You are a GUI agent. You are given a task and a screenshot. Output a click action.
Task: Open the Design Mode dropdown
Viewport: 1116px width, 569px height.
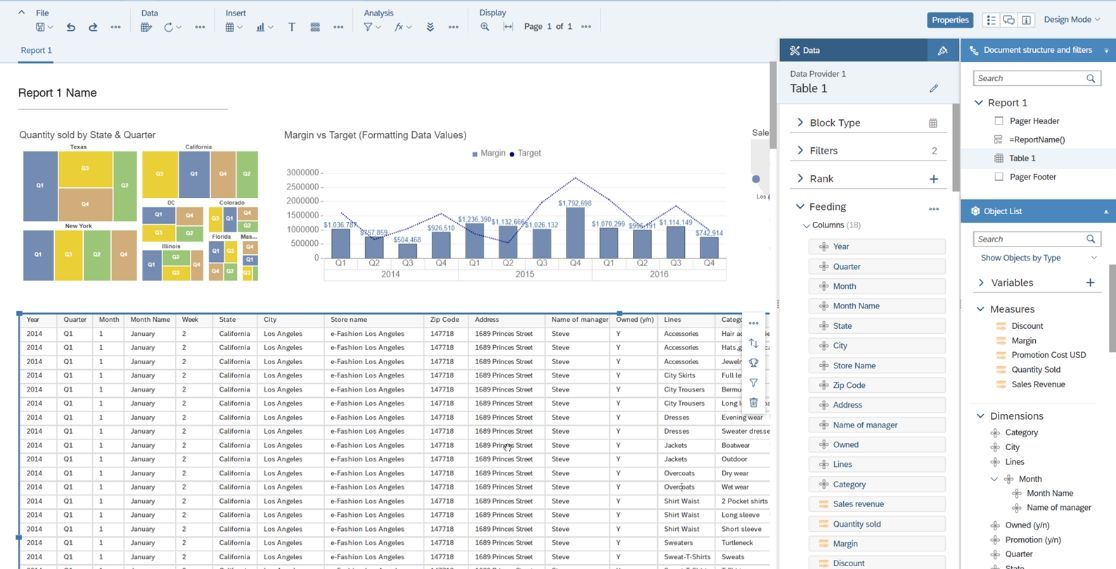tap(1072, 20)
